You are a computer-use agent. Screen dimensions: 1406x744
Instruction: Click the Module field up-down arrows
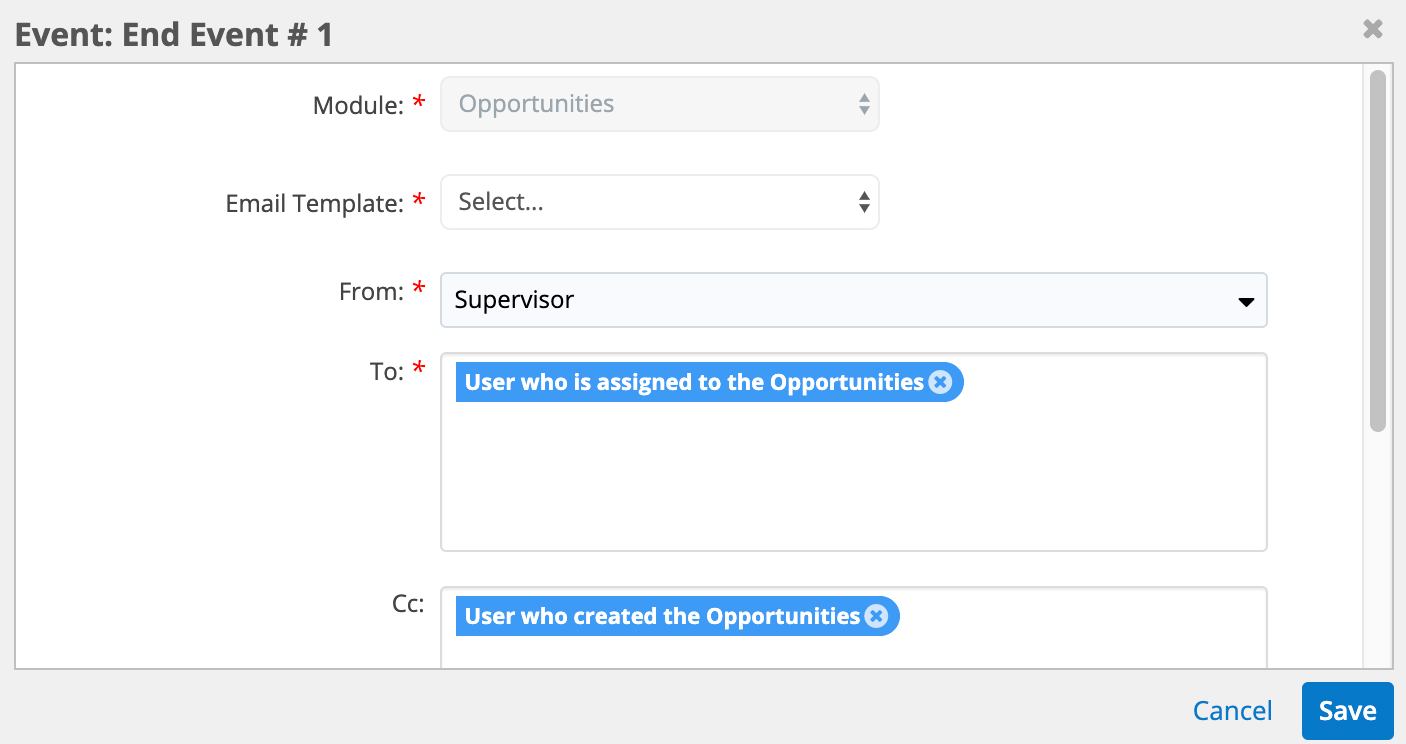pos(864,104)
